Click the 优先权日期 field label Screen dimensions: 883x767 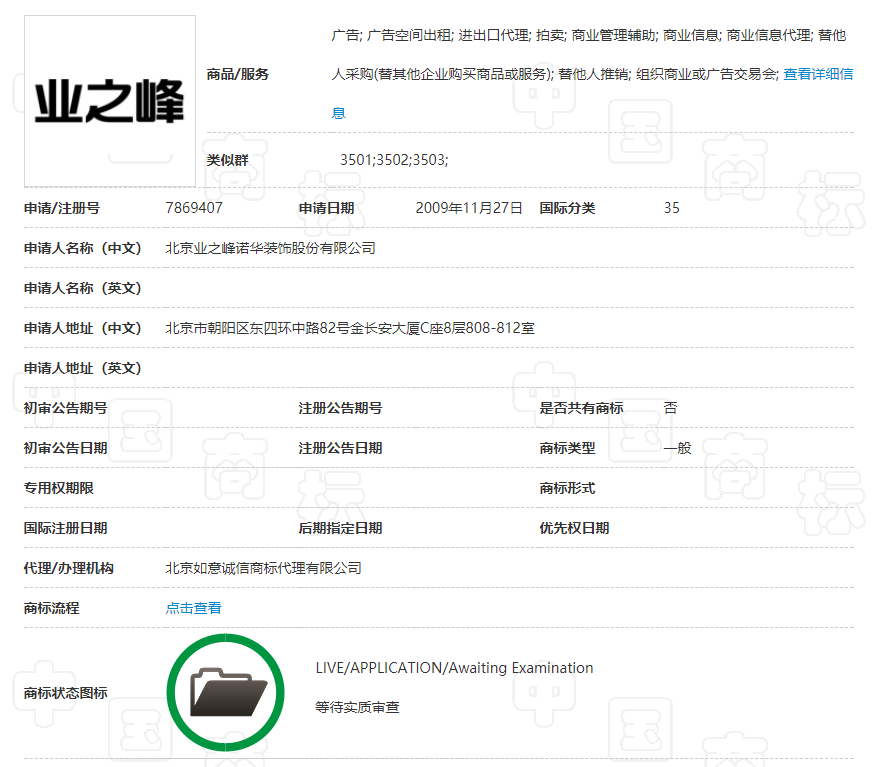coord(574,528)
